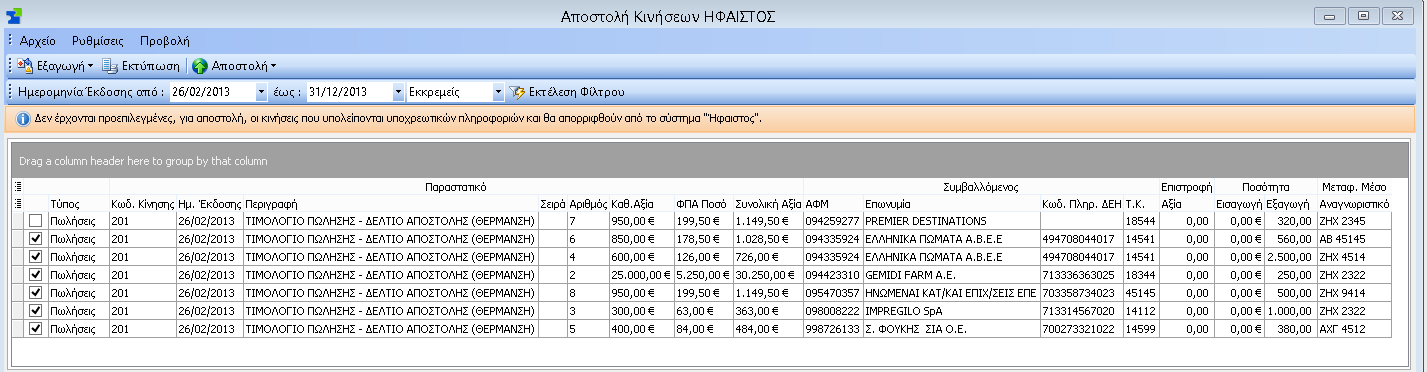Click the Εκτύπωση button label
The width and height of the screenshot is (1427, 372).
point(151,66)
